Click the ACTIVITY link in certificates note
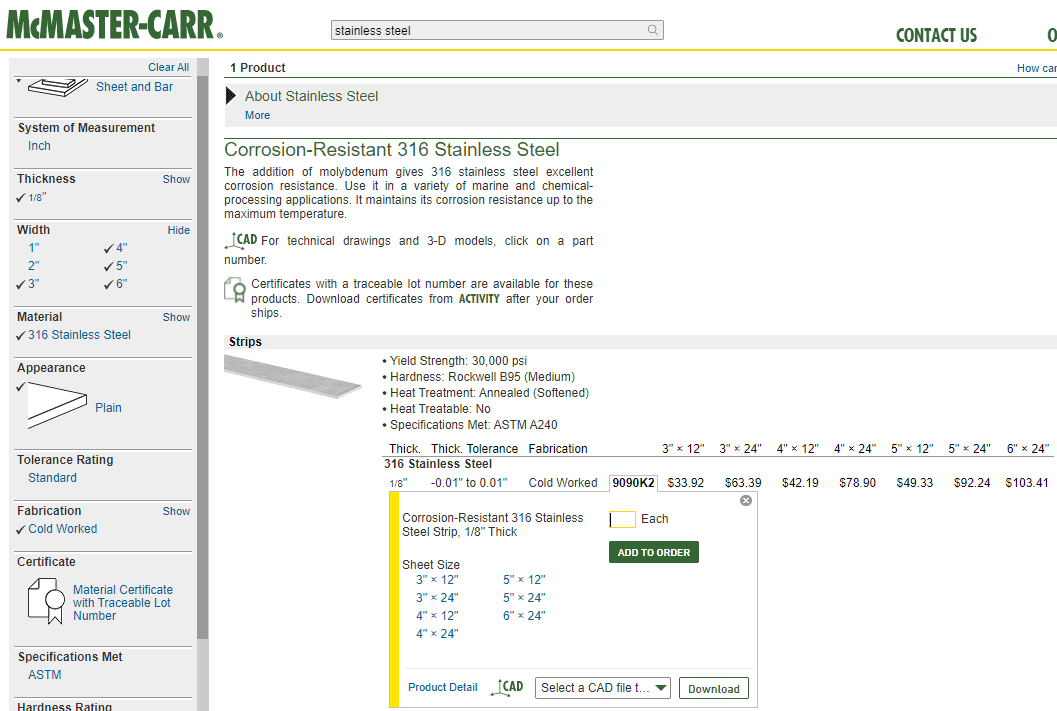 pos(479,299)
